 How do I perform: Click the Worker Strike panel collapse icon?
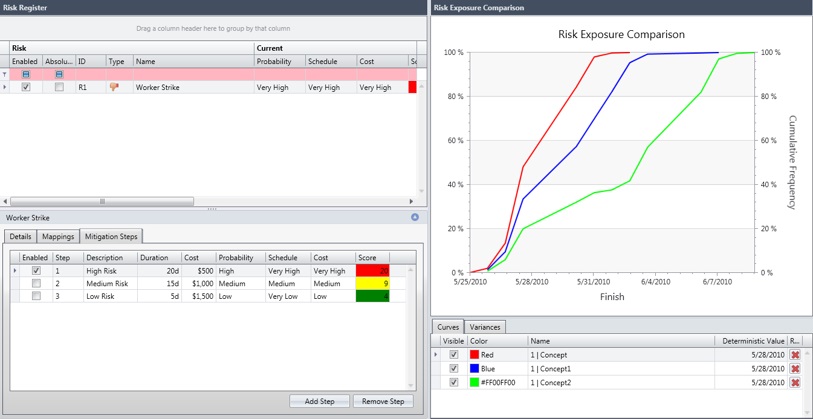tap(415, 217)
